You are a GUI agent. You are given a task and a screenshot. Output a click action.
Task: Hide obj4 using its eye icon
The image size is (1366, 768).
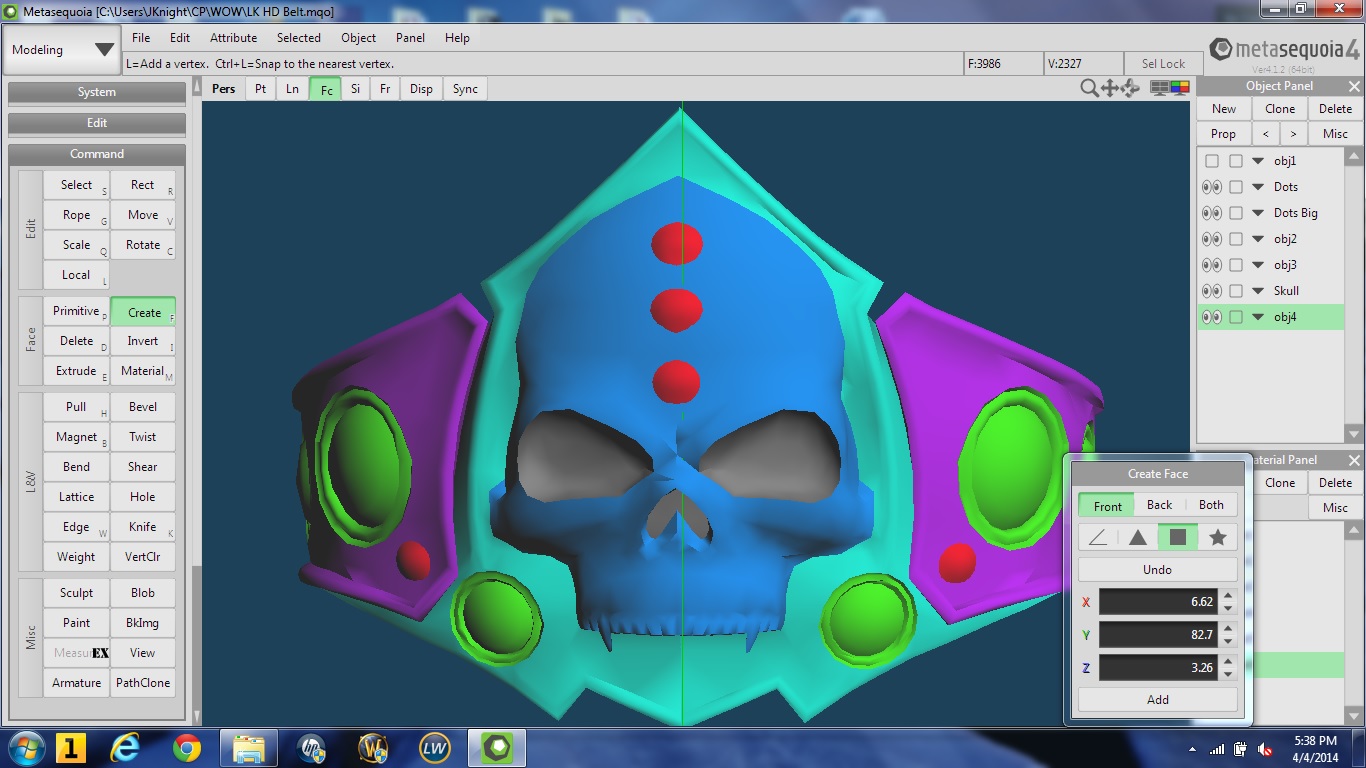pyautogui.click(x=1212, y=317)
